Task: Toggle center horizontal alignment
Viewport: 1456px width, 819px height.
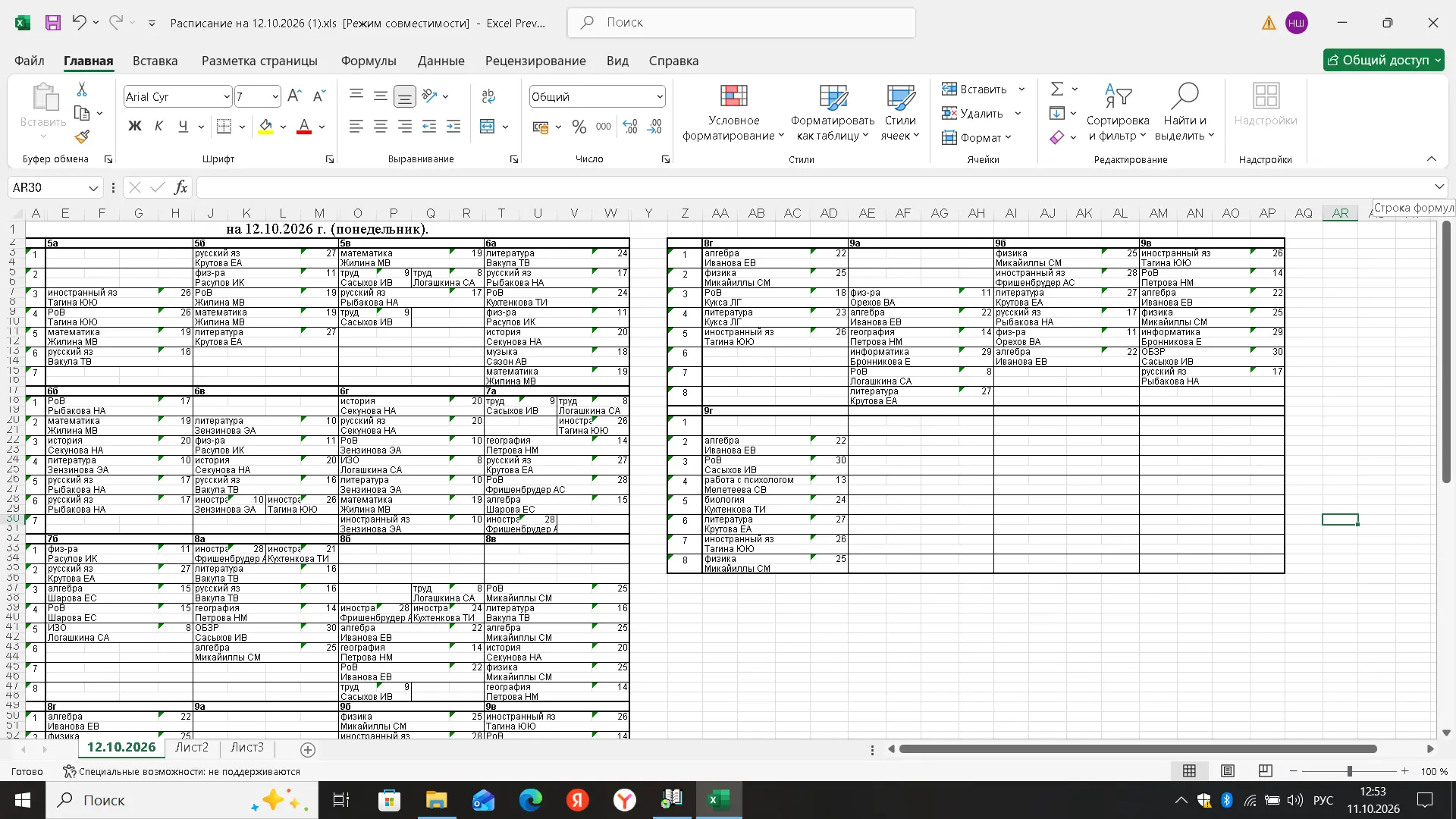Action: click(x=381, y=127)
